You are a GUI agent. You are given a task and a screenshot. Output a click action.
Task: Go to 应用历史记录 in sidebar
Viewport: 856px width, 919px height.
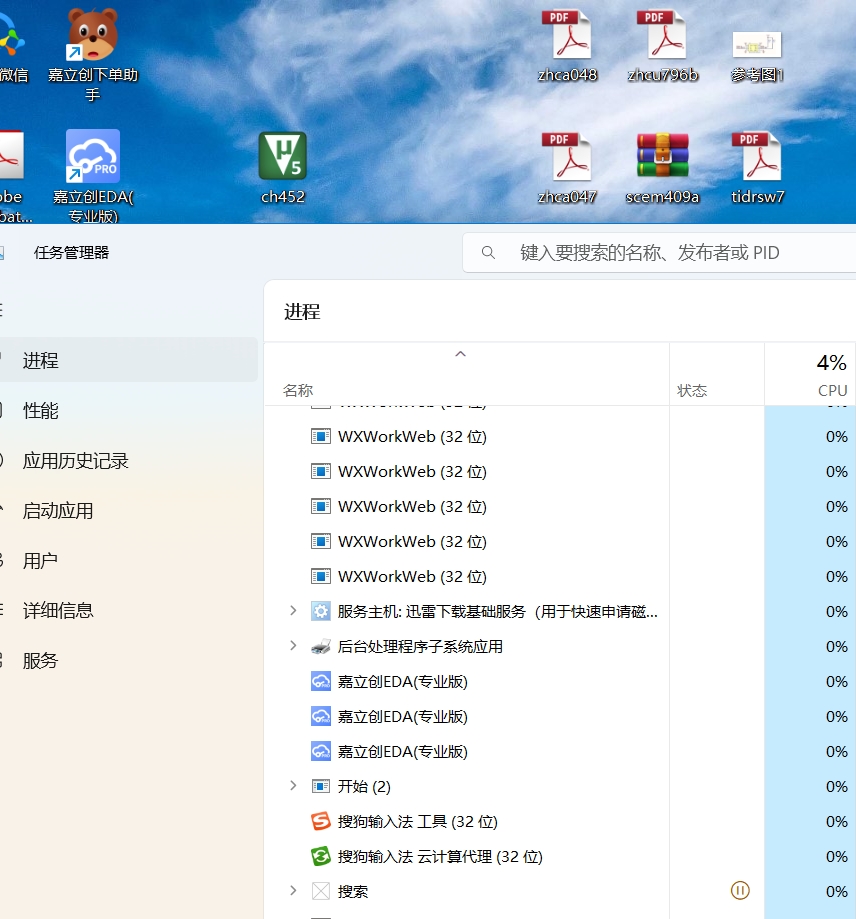(76, 461)
